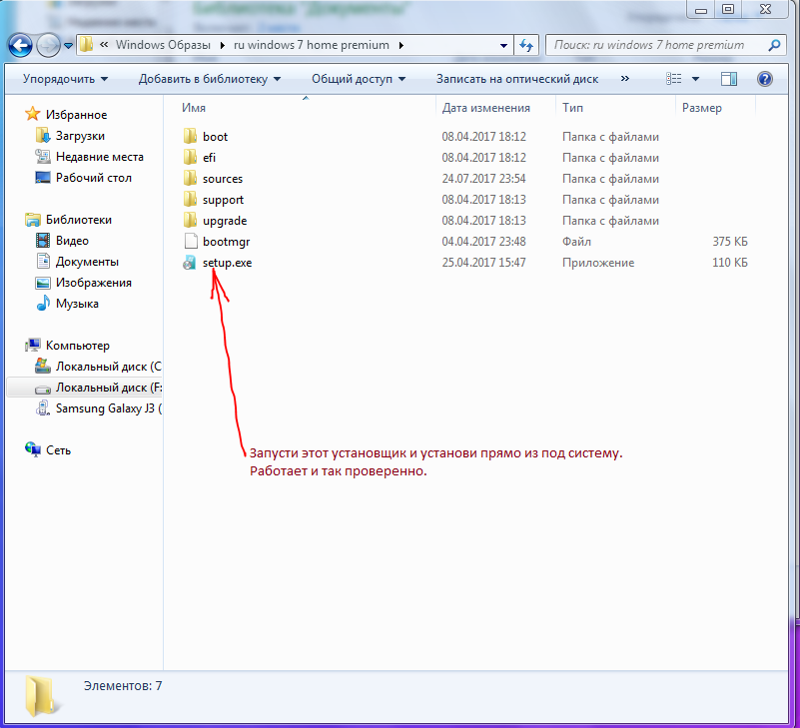Open "Загрузки" in the navigation pane
Image resolution: width=800 pixels, height=728 pixels.
click(x=80, y=136)
